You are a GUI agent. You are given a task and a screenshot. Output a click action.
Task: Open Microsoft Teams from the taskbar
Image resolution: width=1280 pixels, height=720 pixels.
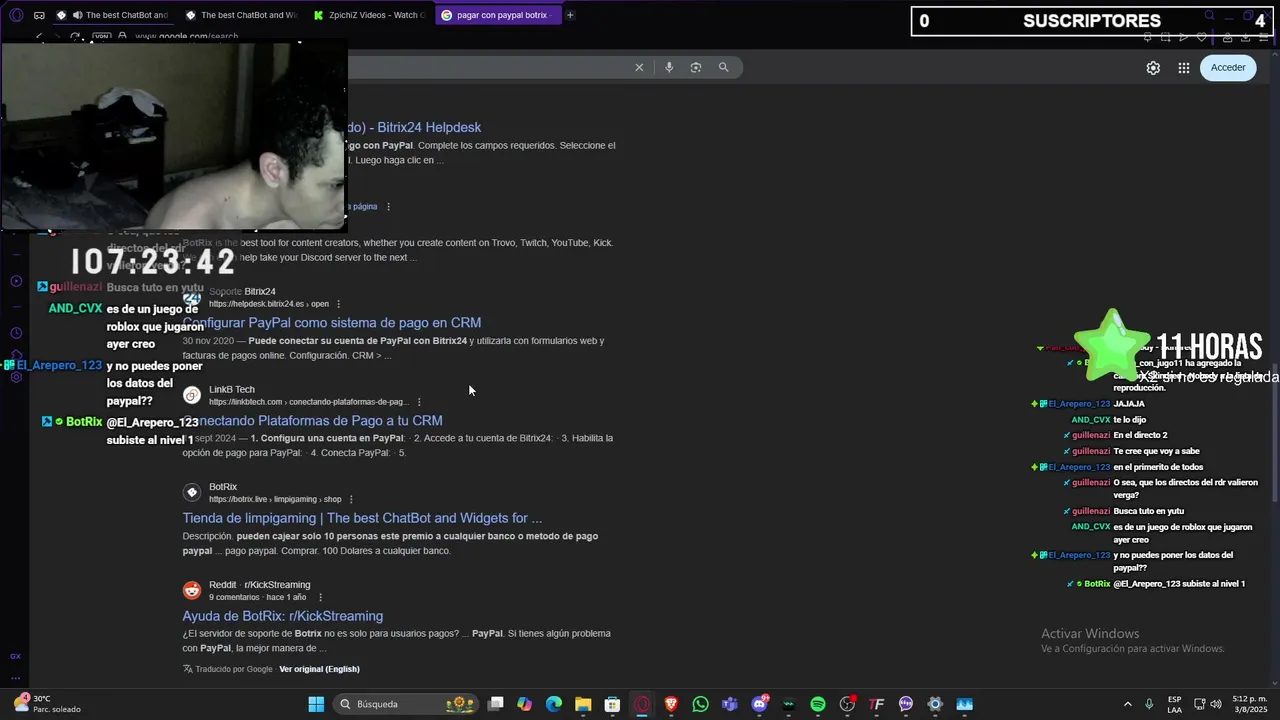coord(730,704)
